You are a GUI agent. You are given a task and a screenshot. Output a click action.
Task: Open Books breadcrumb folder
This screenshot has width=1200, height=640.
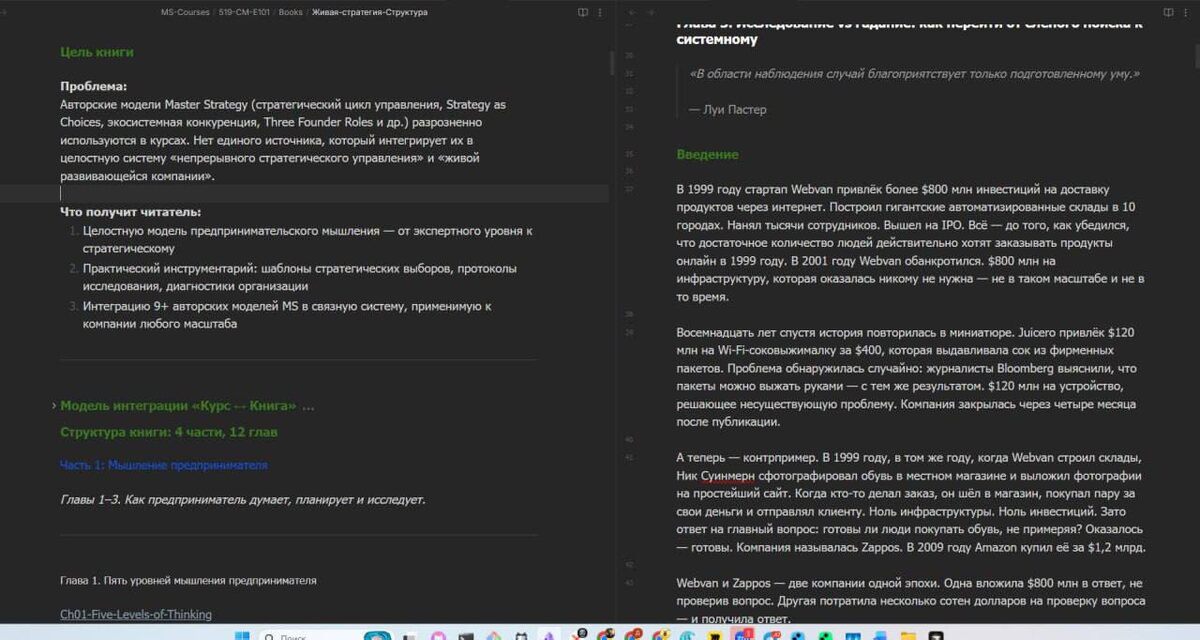click(290, 12)
